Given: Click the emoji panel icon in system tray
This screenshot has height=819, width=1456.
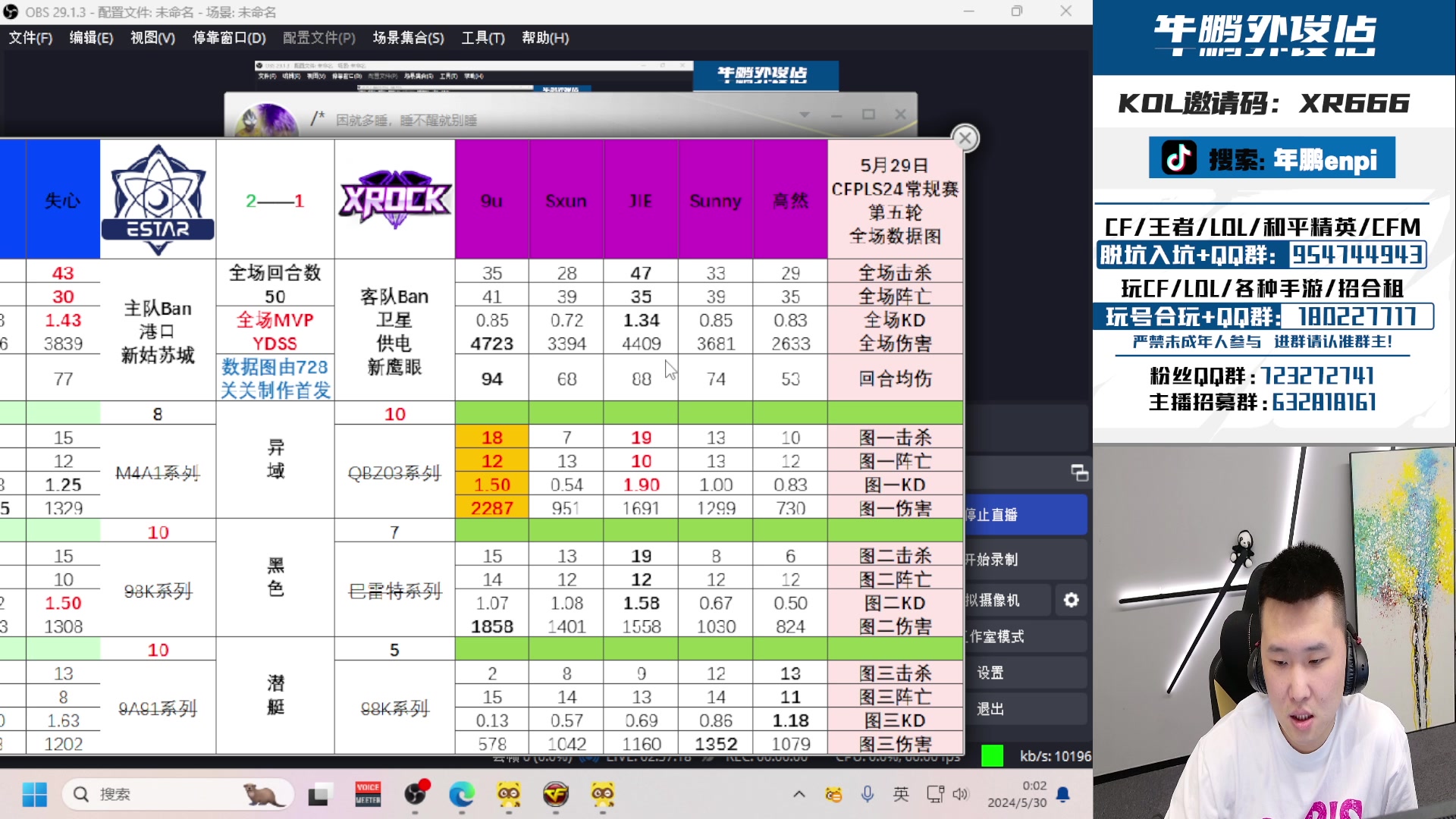Looking at the screenshot, I should 833,794.
